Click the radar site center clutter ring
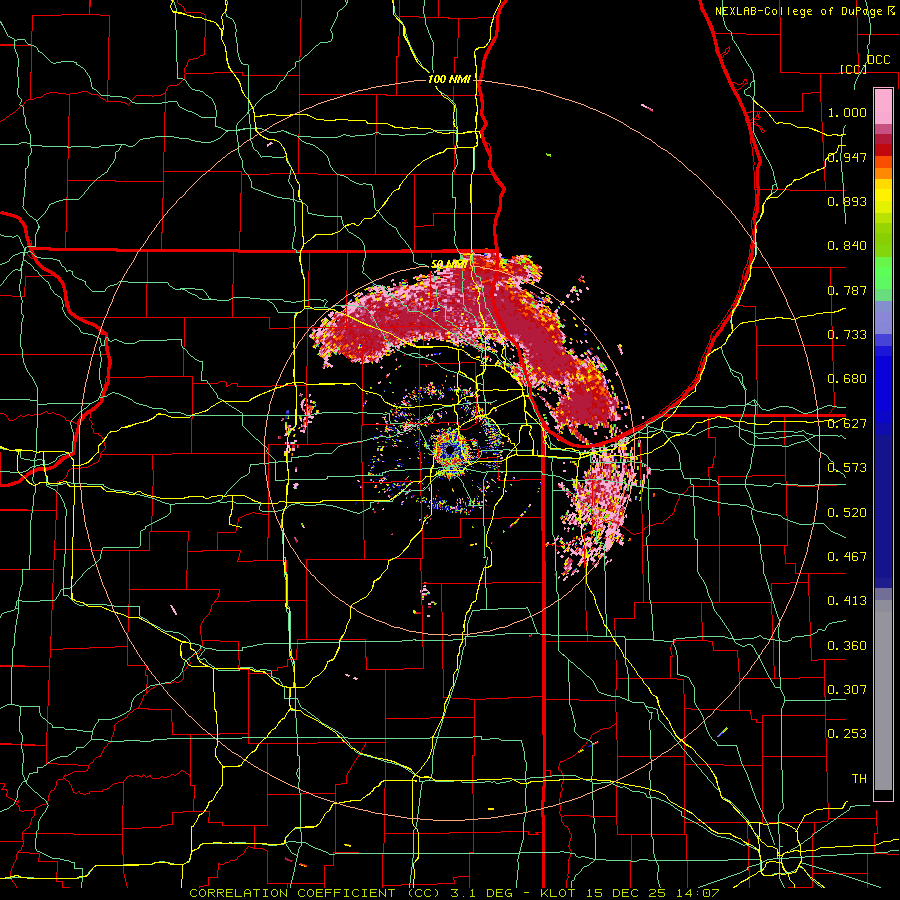The width and height of the screenshot is (900, 900). coord(451,450)
